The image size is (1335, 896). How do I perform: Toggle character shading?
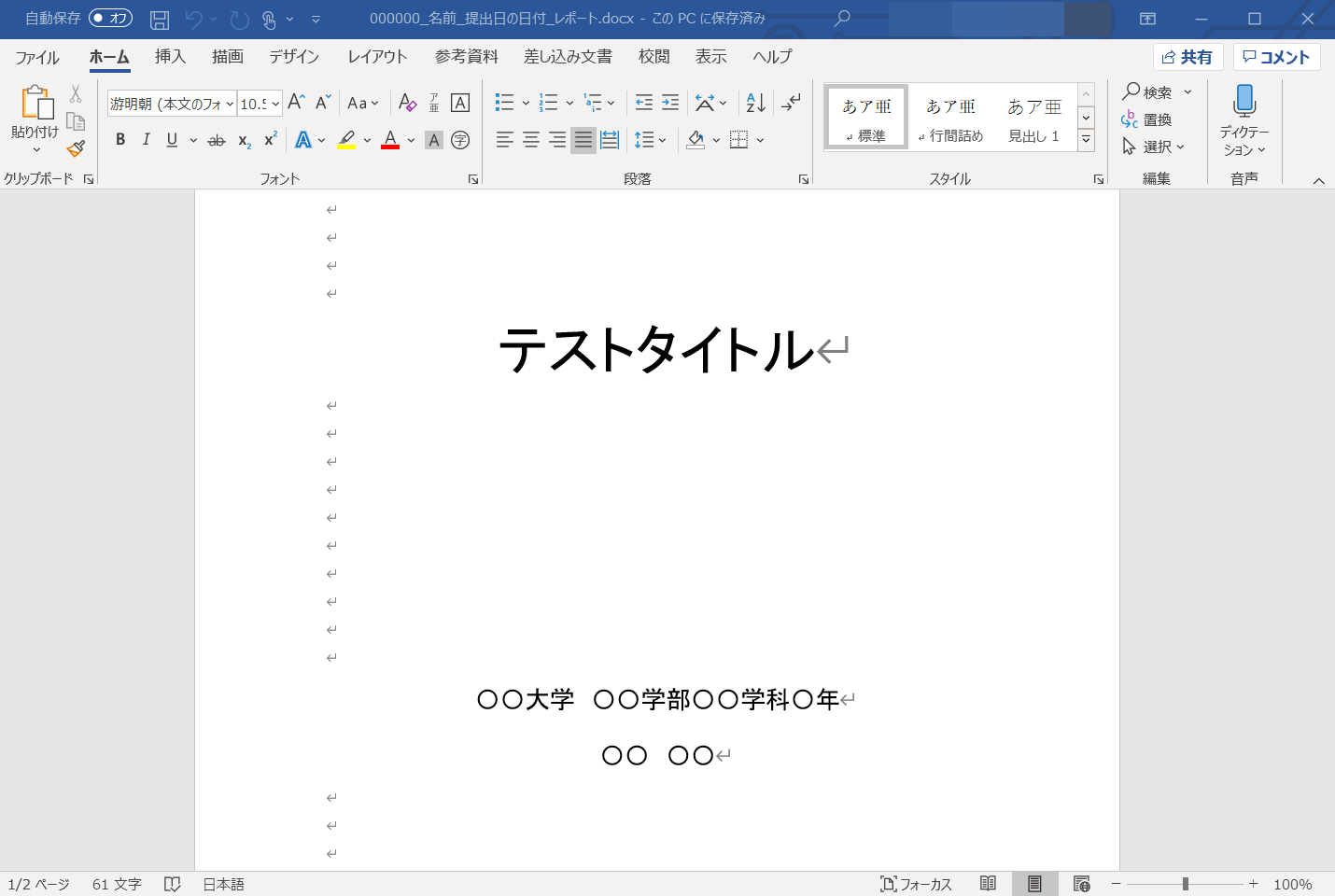[x=434, y=140]
